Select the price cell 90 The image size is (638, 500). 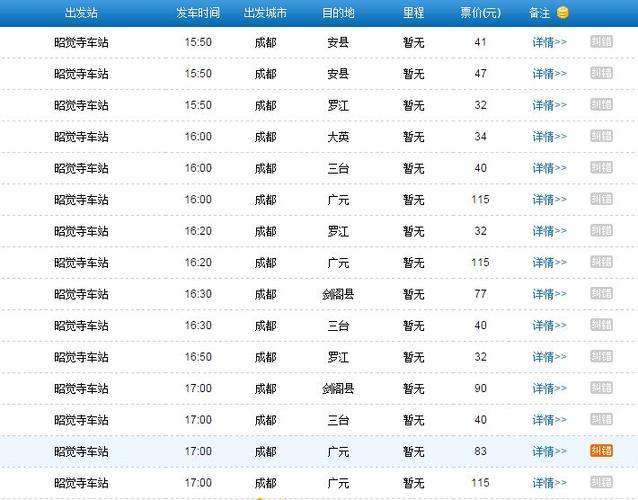(x=481, y=388)
